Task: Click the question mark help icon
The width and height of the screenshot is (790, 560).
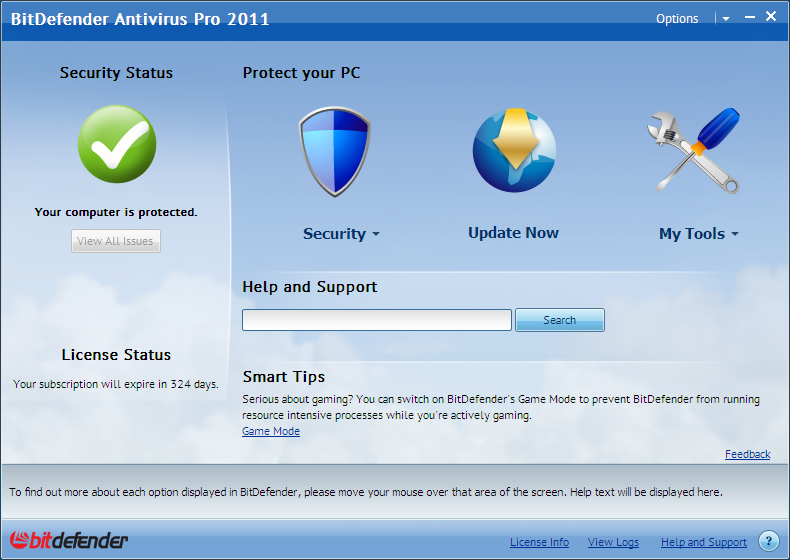Action: (x=768, y=541)
